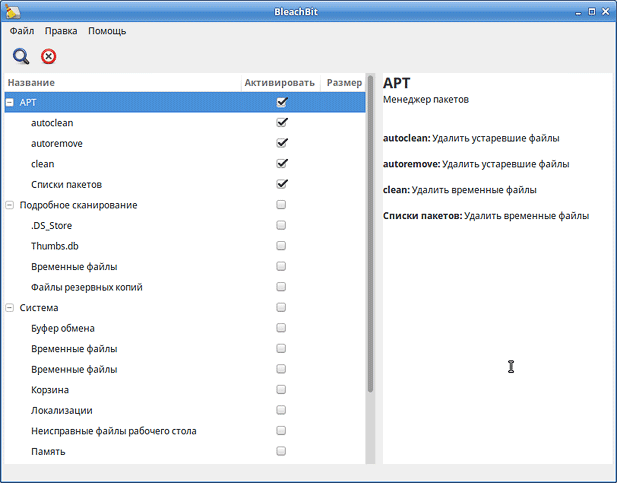The height and width of the screenshot is (483, 617).
Task: Enable the Файлы резервных копий checkbox
Action: (x=281, y=287)
